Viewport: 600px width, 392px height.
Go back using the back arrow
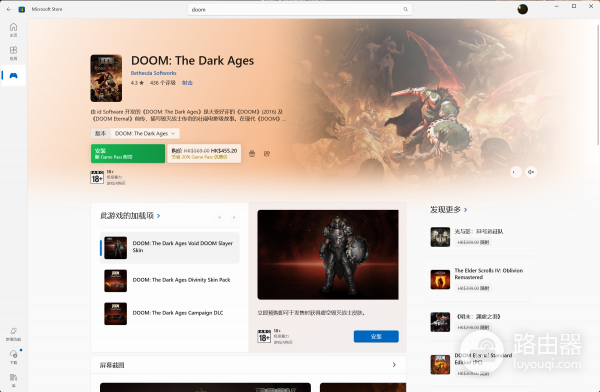click(x=9, y=9)
